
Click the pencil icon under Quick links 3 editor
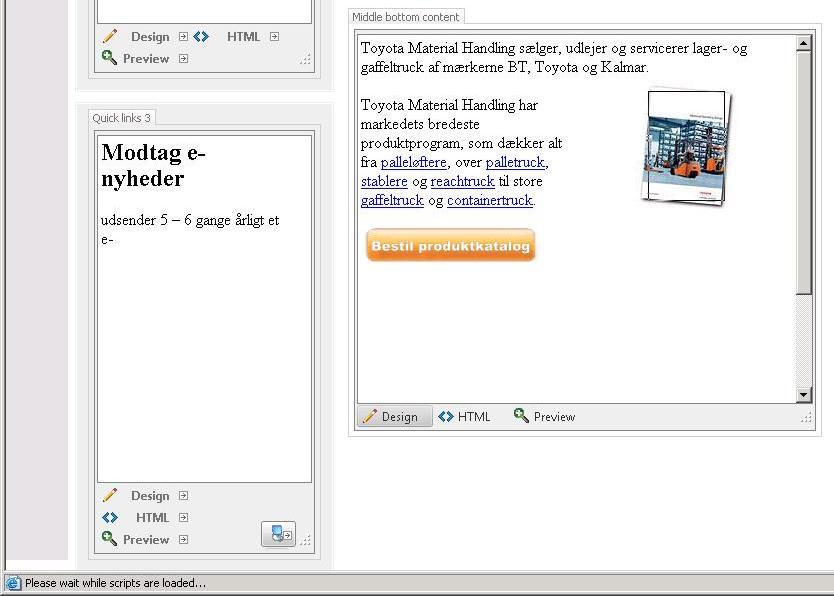(110, 495)
